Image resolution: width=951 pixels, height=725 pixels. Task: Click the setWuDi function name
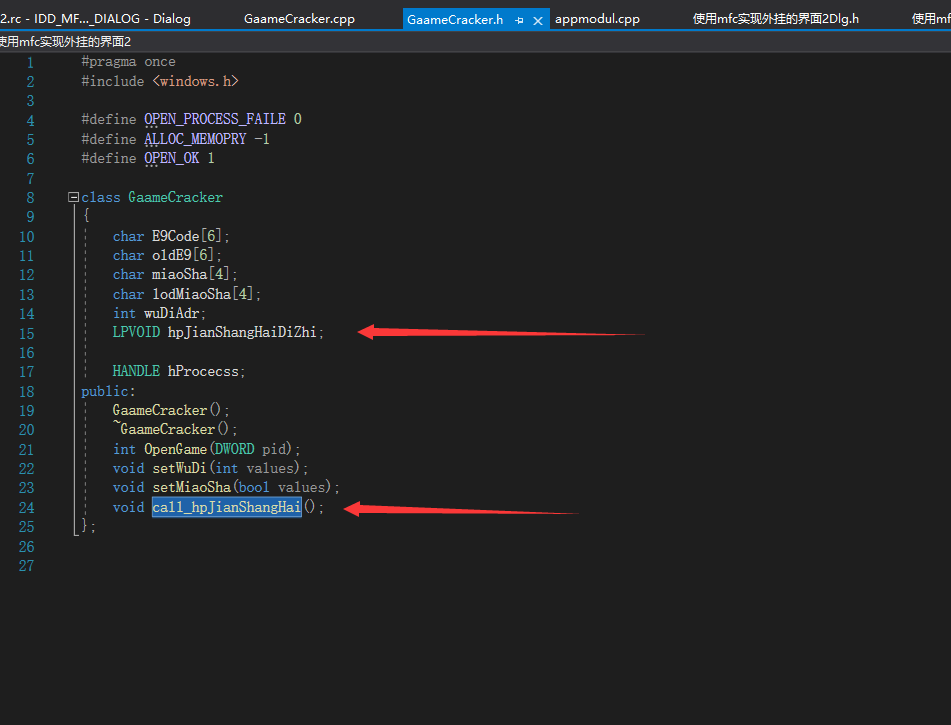[x=179, y=468]
